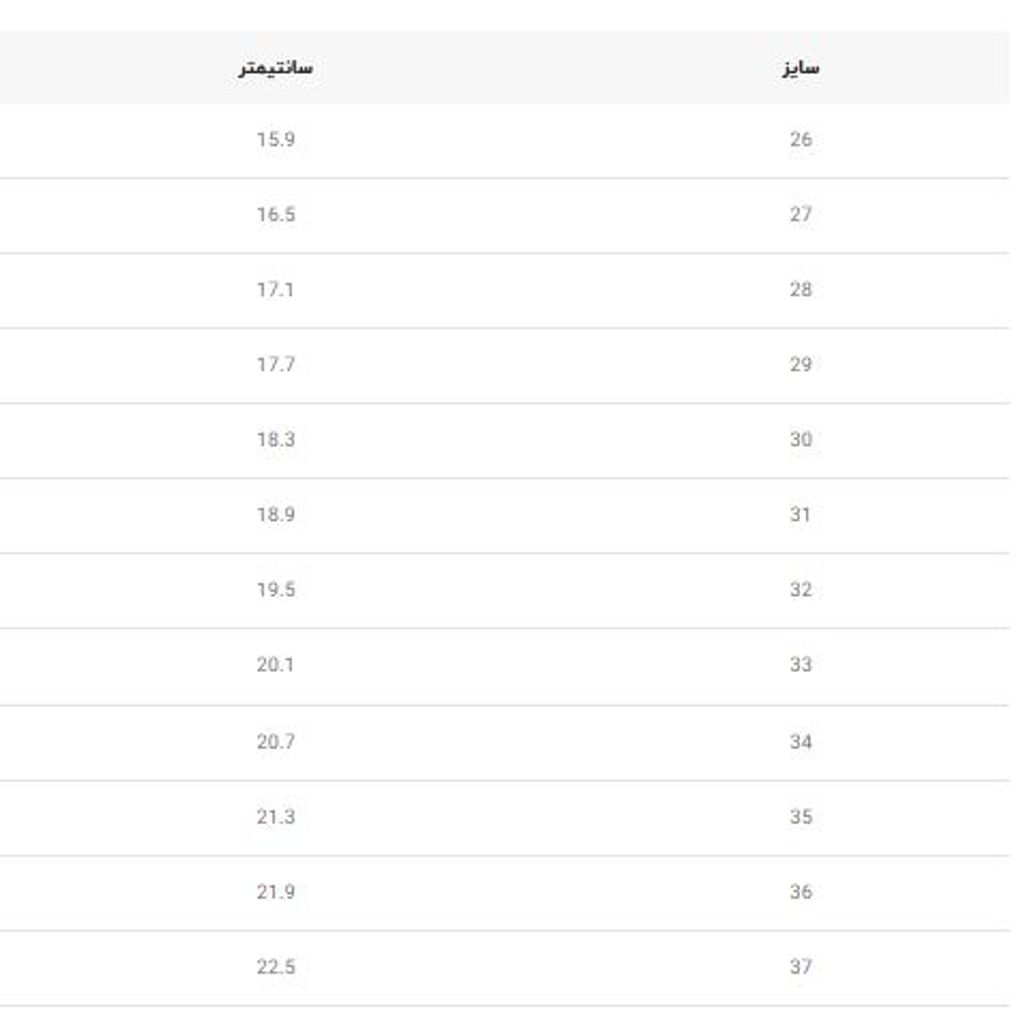1024x1024 pixels.
Task: Click the 18.3 centimeter value
Action: tap(275, 440)
